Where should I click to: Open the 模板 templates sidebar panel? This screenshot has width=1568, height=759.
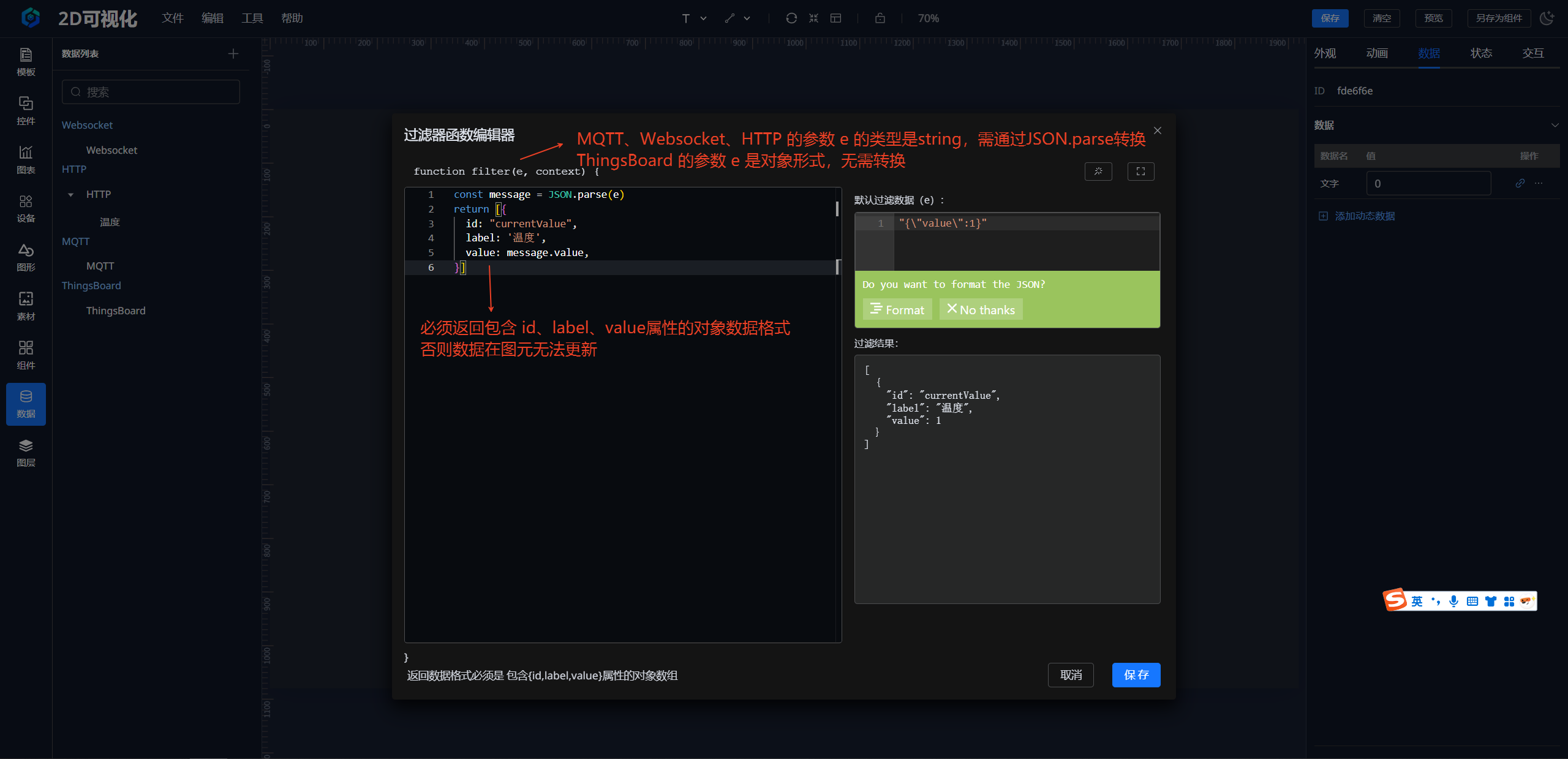[x=26, y=62]
